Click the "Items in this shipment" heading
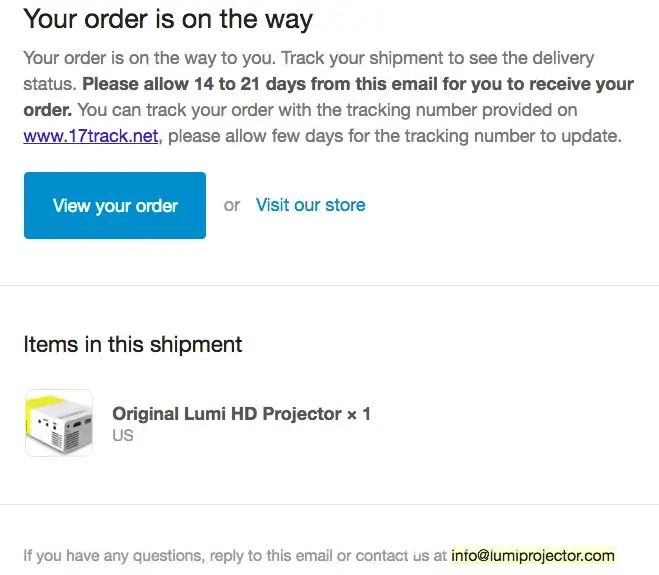This screenshot has width=659, height=575. (133, 345)
